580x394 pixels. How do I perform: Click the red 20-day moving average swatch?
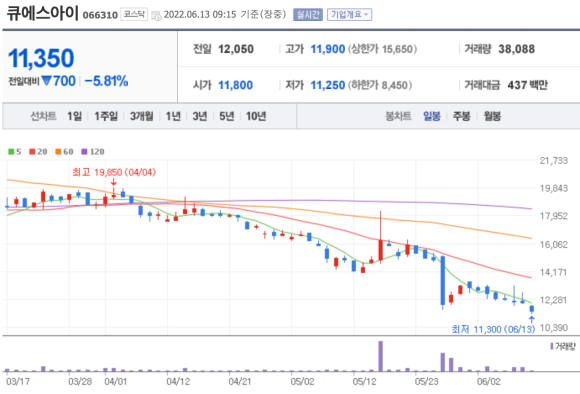(x=32, y=152)
